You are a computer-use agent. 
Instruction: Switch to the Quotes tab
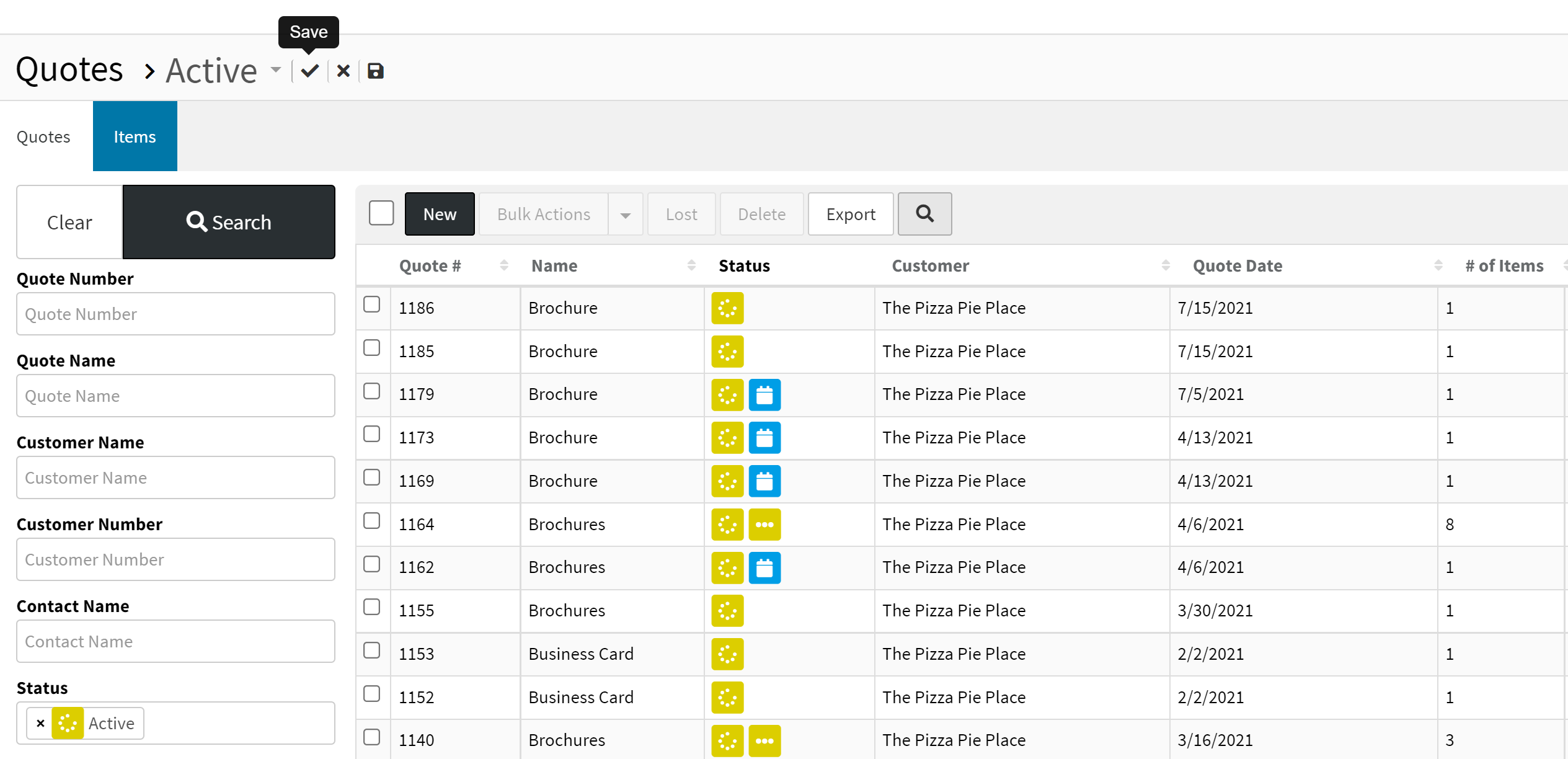pyautogui.click(x=43, y=136)
